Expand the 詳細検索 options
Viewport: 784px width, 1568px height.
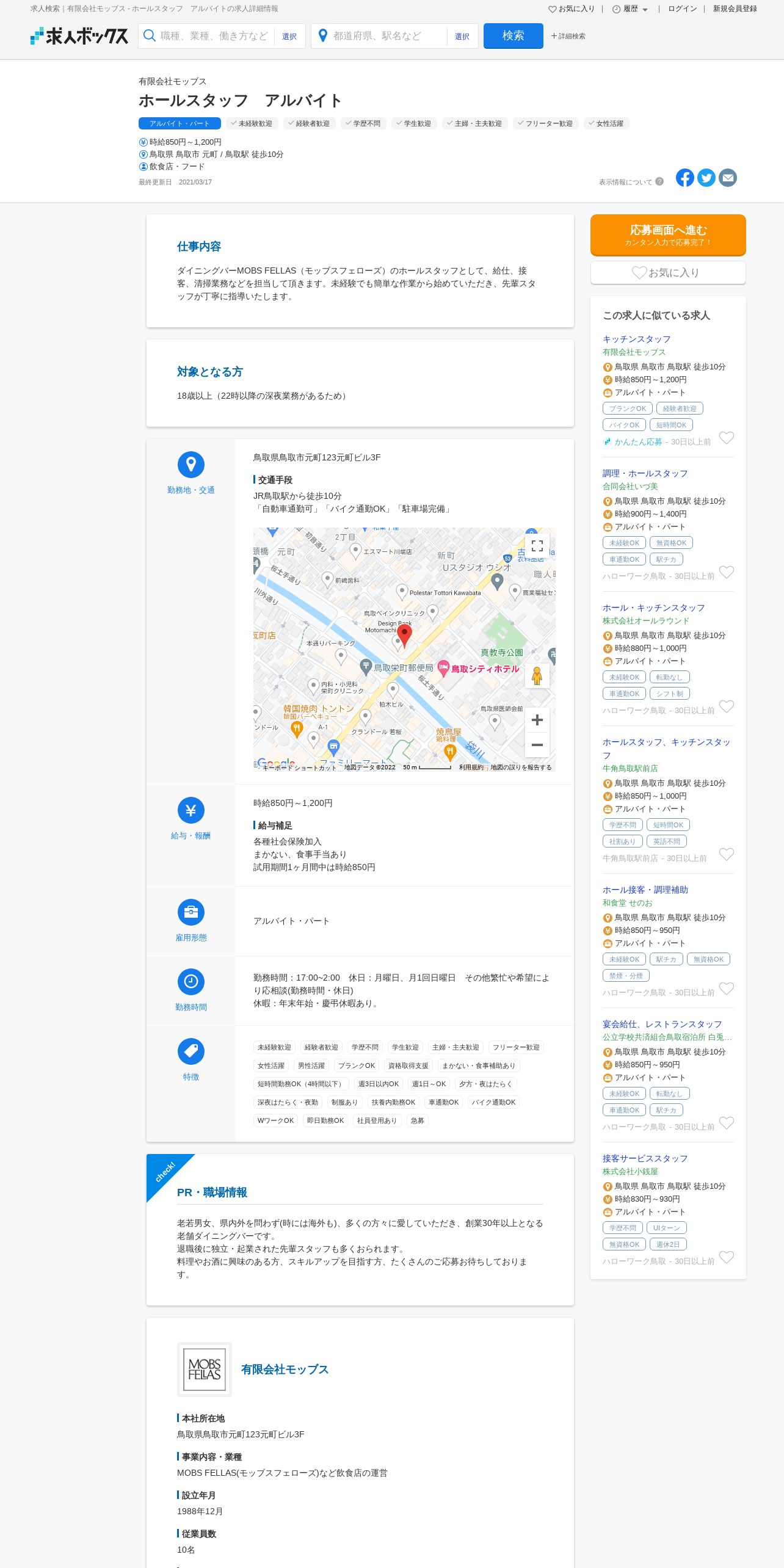click(x=568, y=36)
